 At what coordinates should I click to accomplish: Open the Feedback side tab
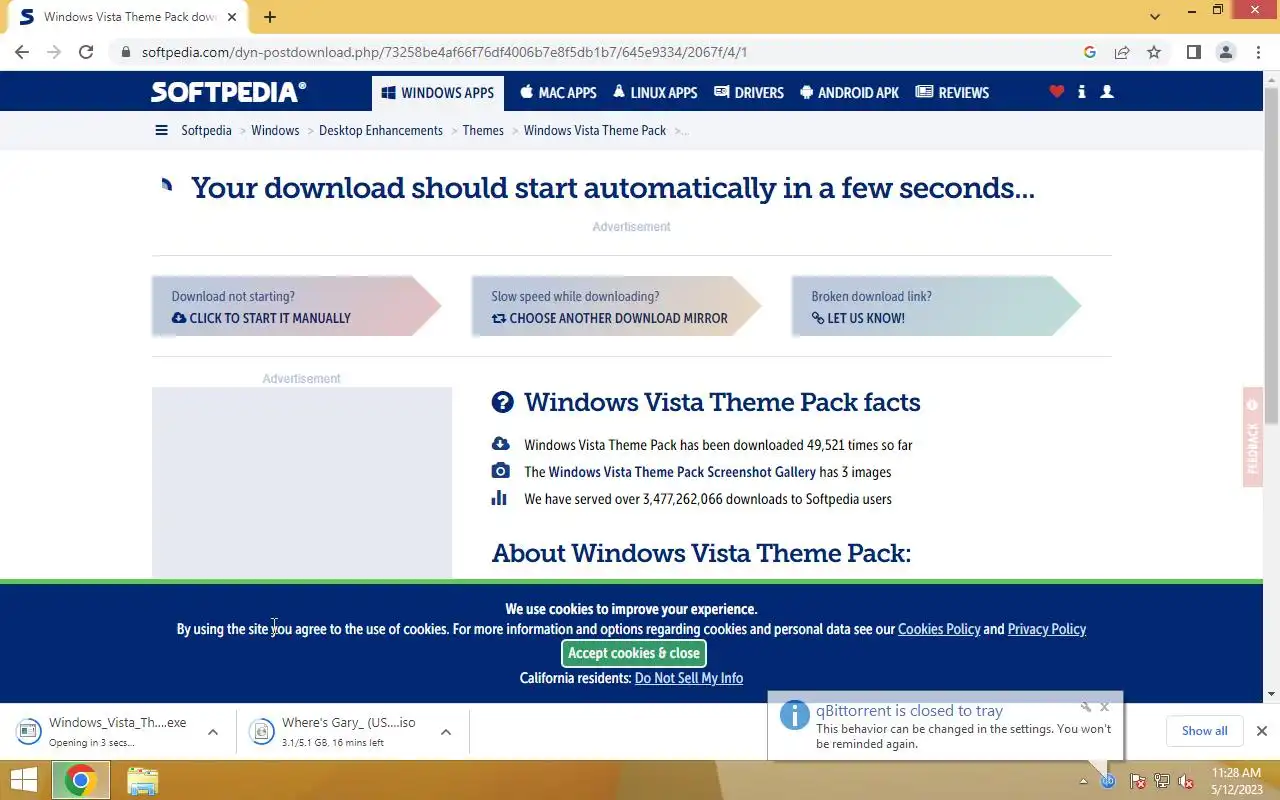pyautogui.click(x=1252, y=437)
